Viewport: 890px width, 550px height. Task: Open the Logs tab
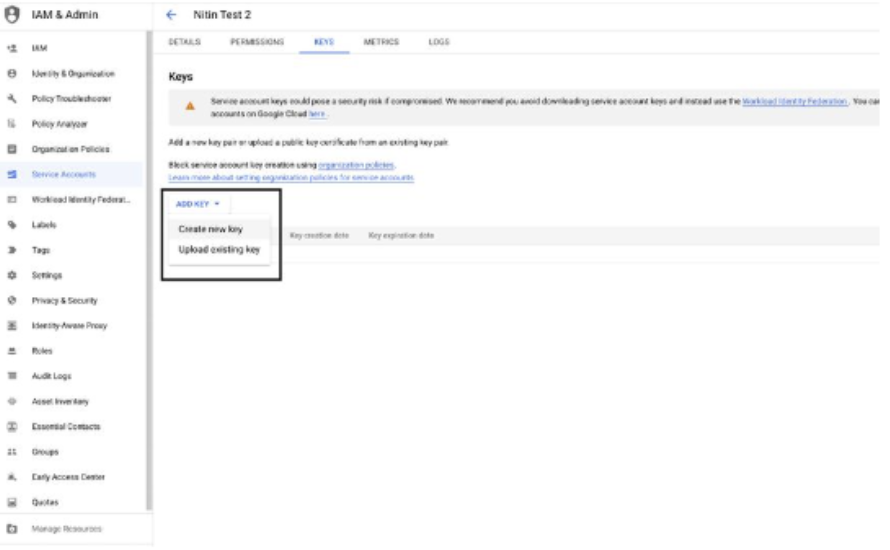click(439, 42)
